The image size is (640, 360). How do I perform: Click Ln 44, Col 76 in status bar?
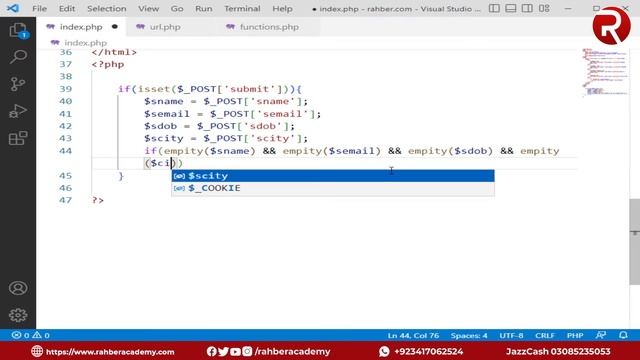(x=413, y=336)
